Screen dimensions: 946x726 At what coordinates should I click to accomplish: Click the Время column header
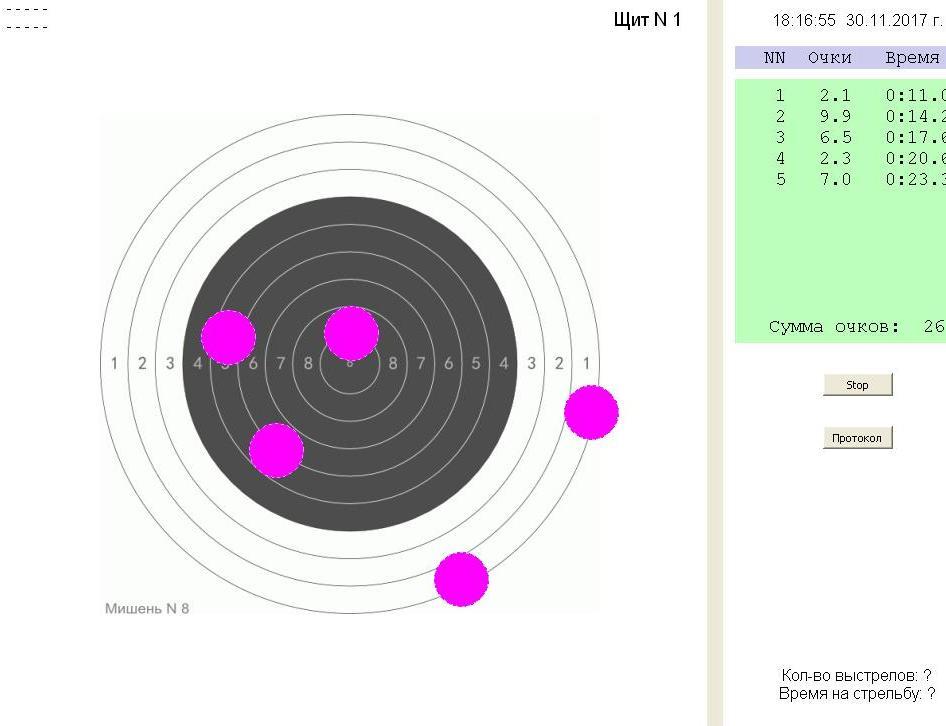[x=912, y=58]
